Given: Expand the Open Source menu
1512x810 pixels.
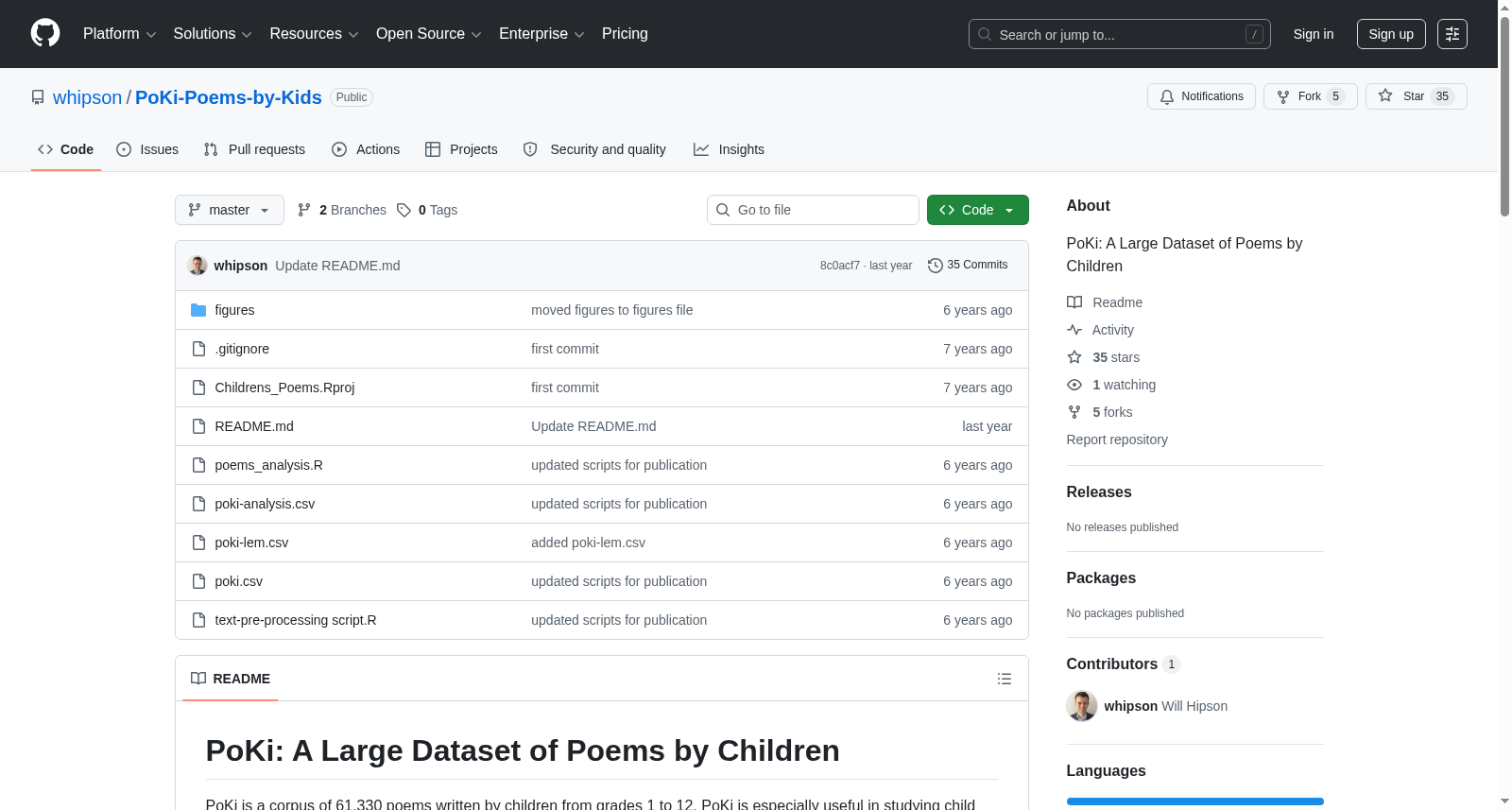Looking at the screenshot, I should tap(429, 34).
